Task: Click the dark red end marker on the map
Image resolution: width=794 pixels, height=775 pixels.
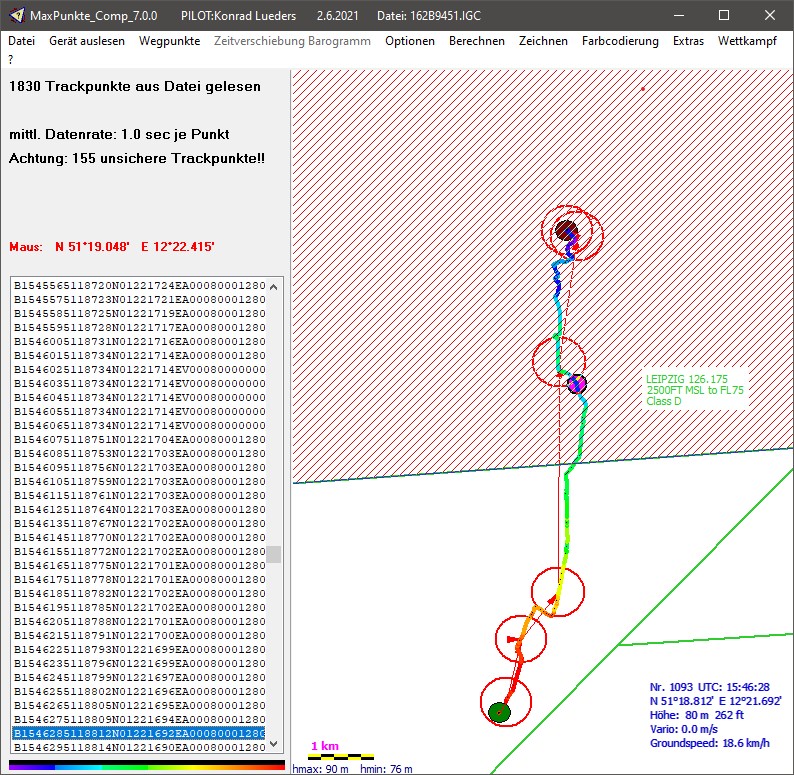Action: [x=566, y=230]
